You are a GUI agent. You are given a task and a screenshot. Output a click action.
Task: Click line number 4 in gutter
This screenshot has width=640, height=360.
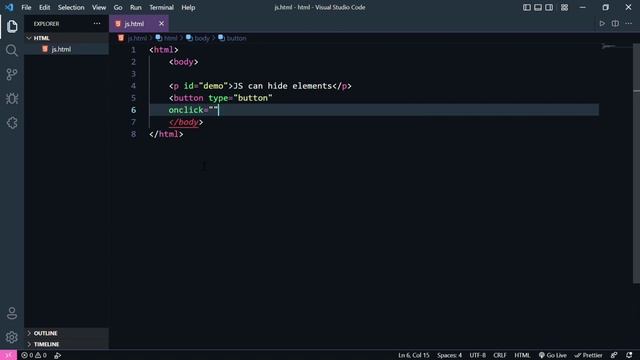(x=133, y=86)
